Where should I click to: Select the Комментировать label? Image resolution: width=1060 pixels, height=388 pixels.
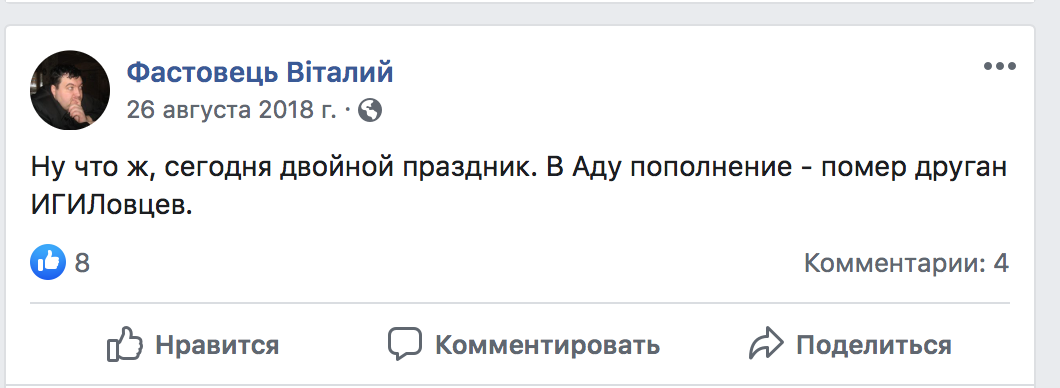(x=547, y=345)
